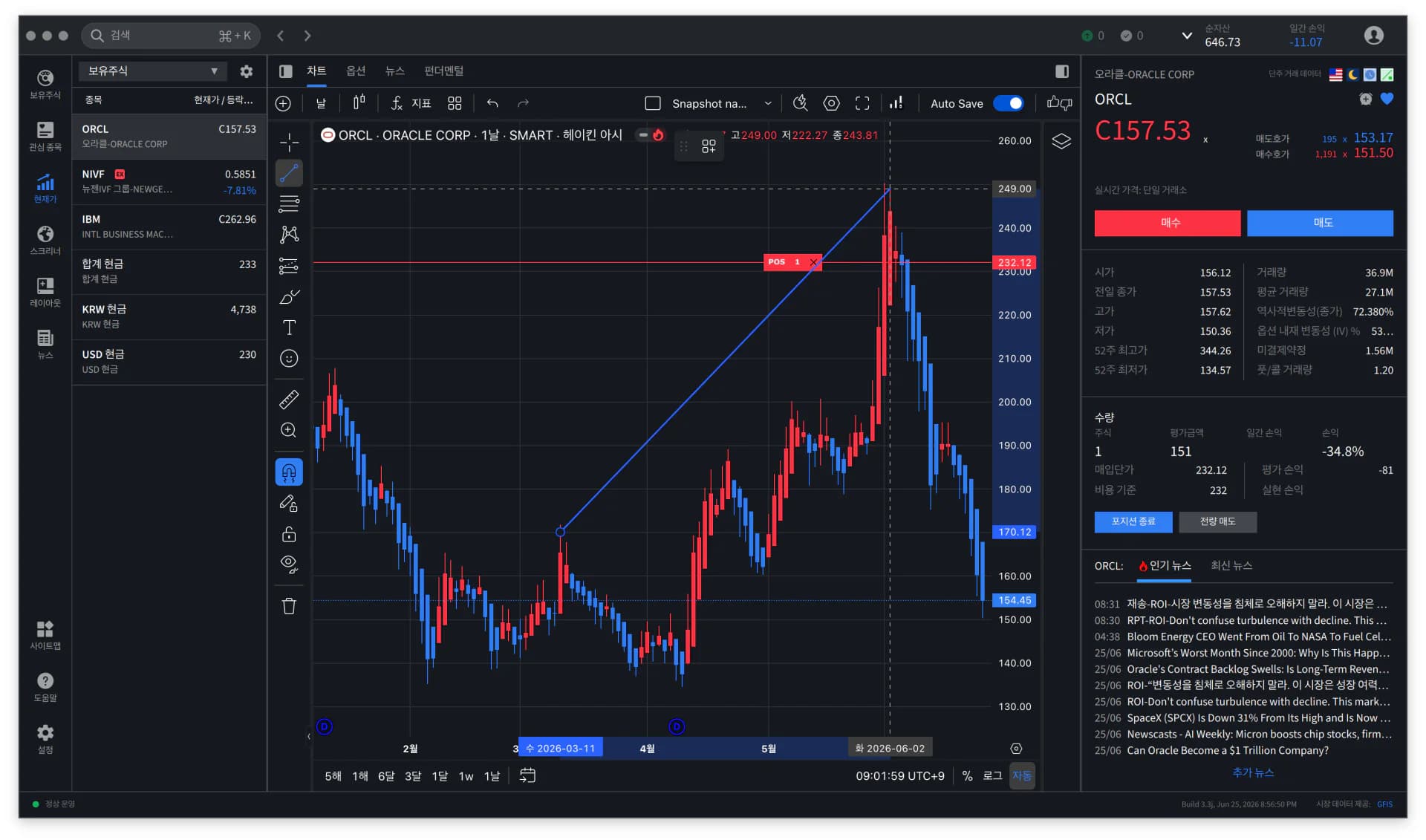Open the 도움말 help sidebar icon
Viewport: 1426px width, 840px height.
tap(45, 687)
